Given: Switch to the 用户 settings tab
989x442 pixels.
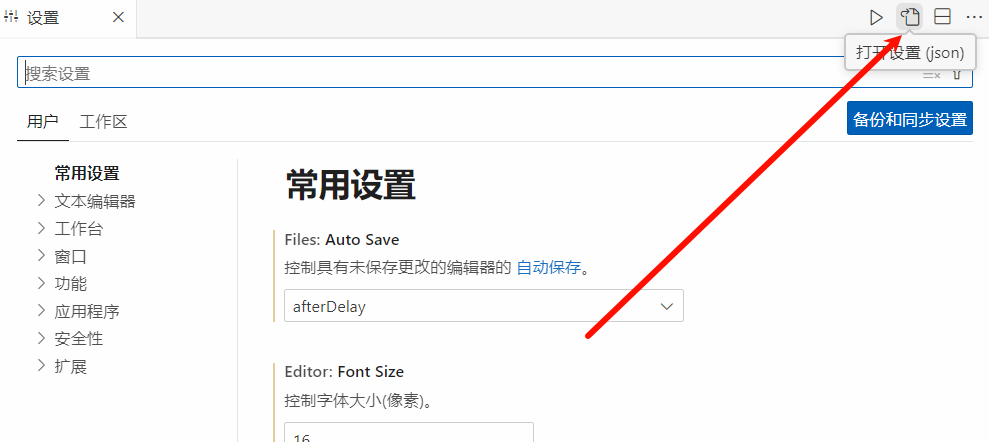Looking at the screenshot, I should (x=42, y=122).
